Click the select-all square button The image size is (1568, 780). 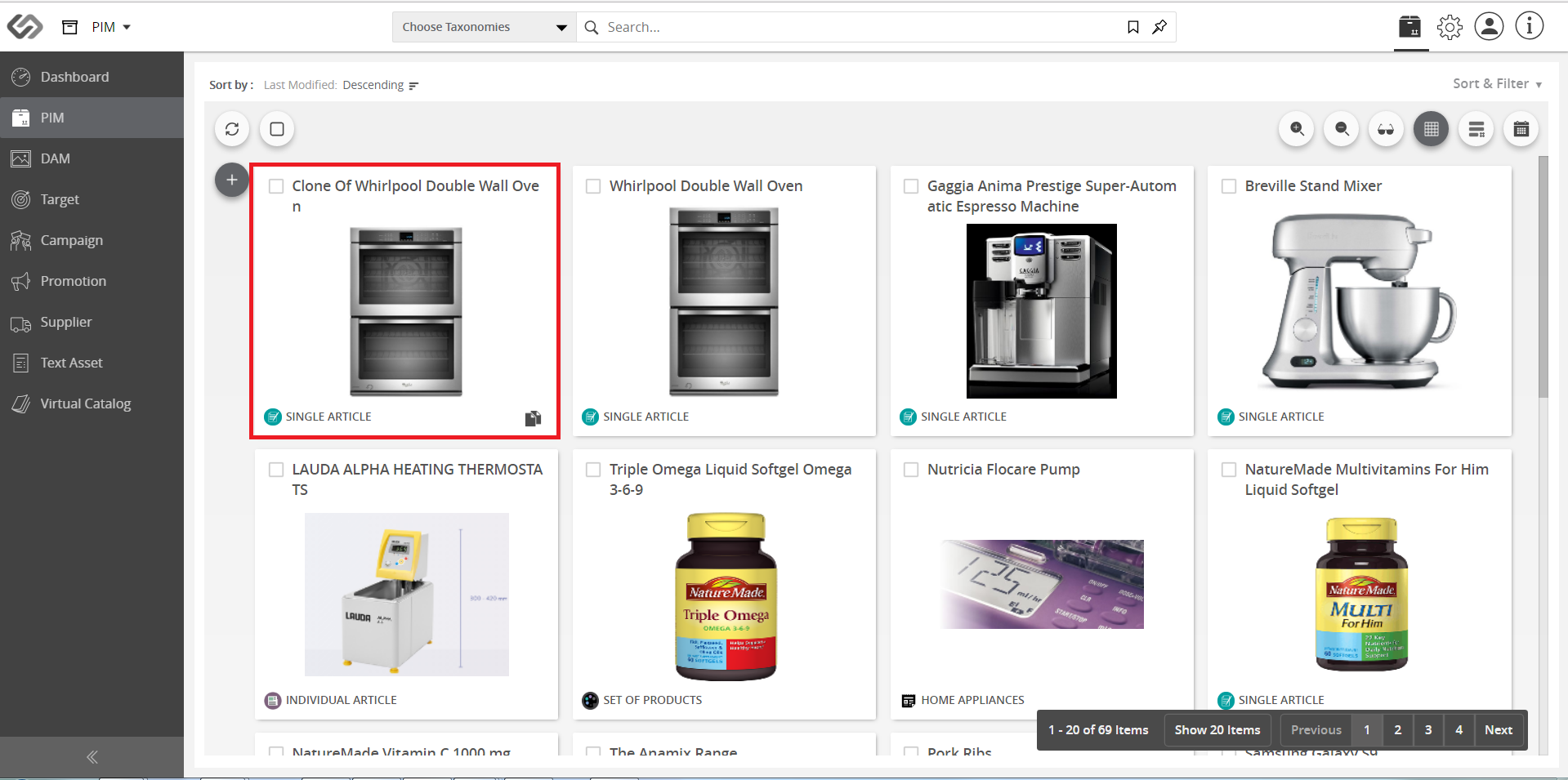point(277,129)
